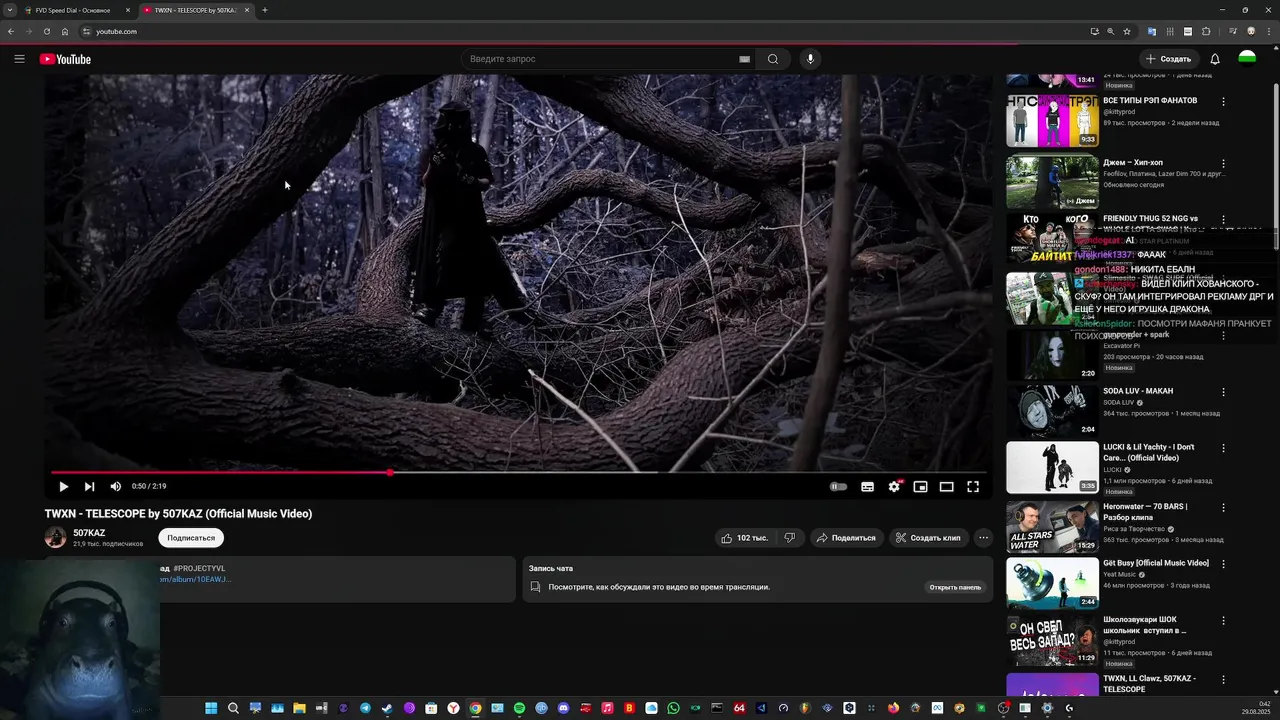Switch to the FVD Speed Dial tab
1280x720 pixels.
tap(72, 10)
